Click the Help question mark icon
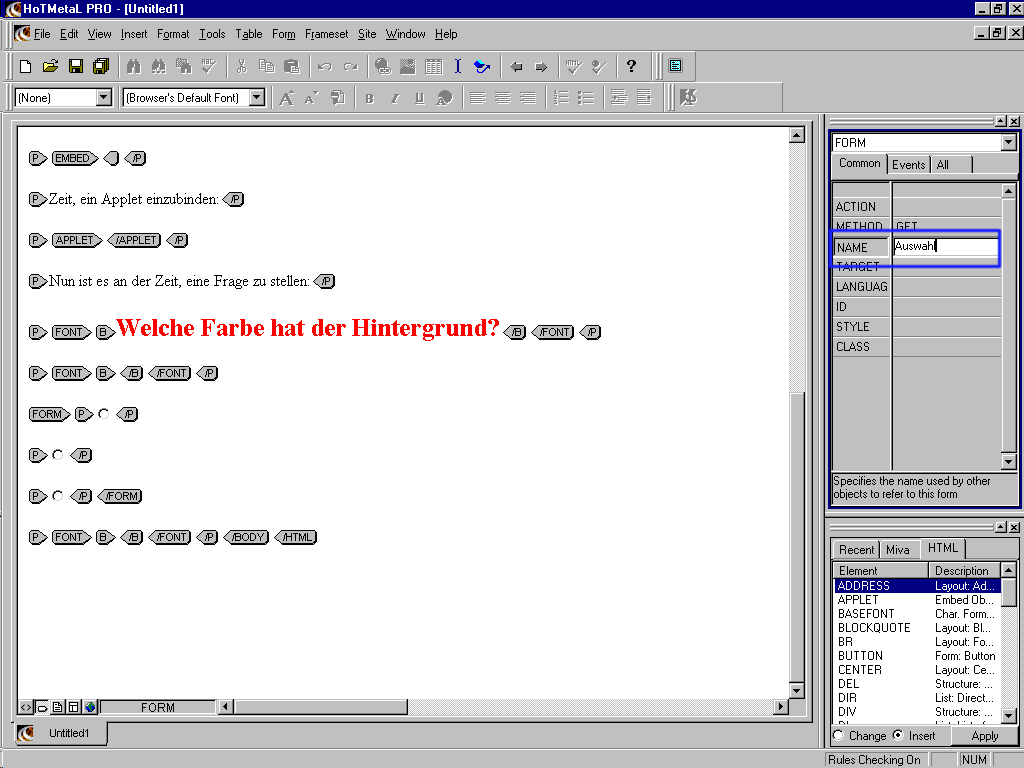 (x=631, y=67)
